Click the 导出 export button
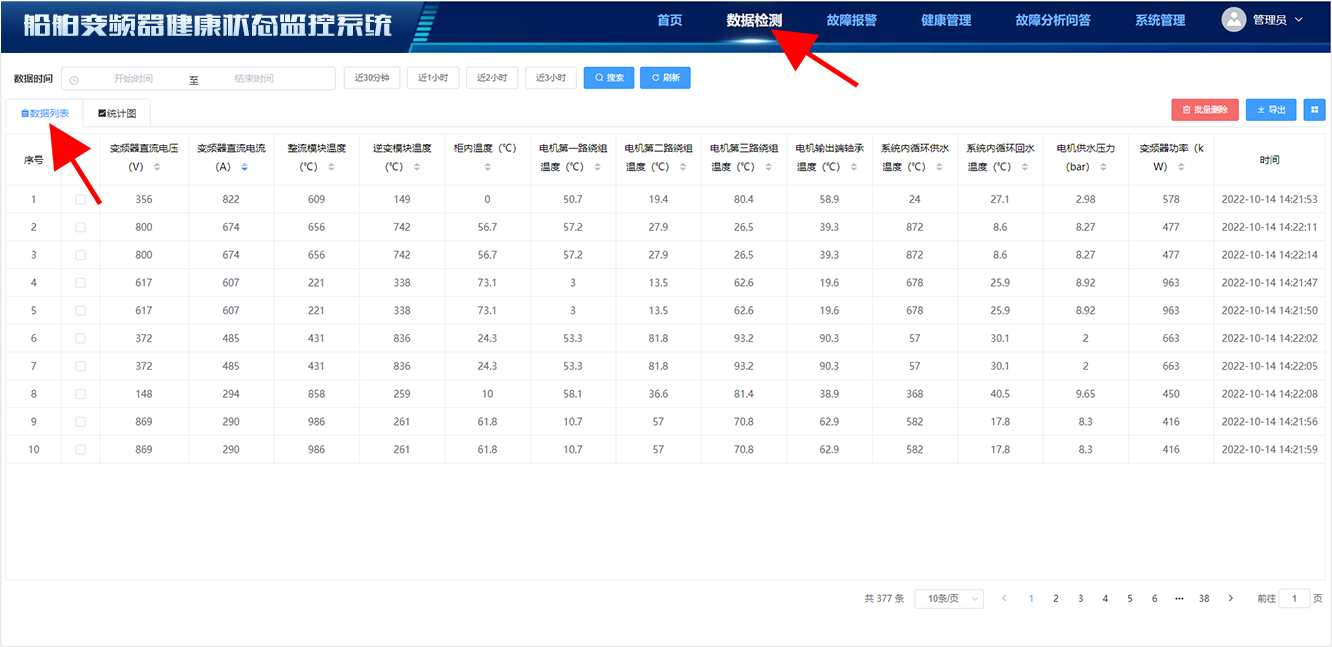 tap(1271, 110)
